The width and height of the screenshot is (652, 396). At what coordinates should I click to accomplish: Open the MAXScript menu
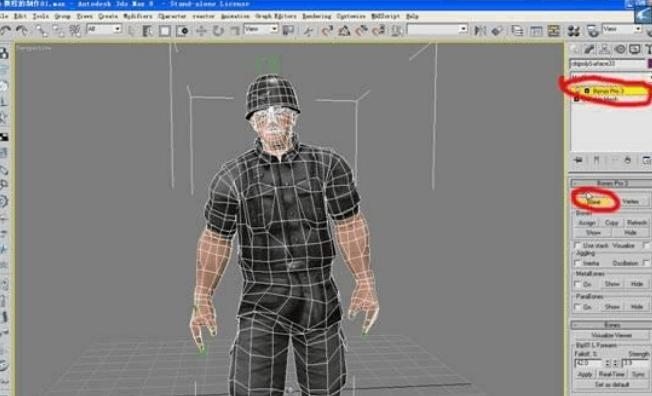pos(385,16)
